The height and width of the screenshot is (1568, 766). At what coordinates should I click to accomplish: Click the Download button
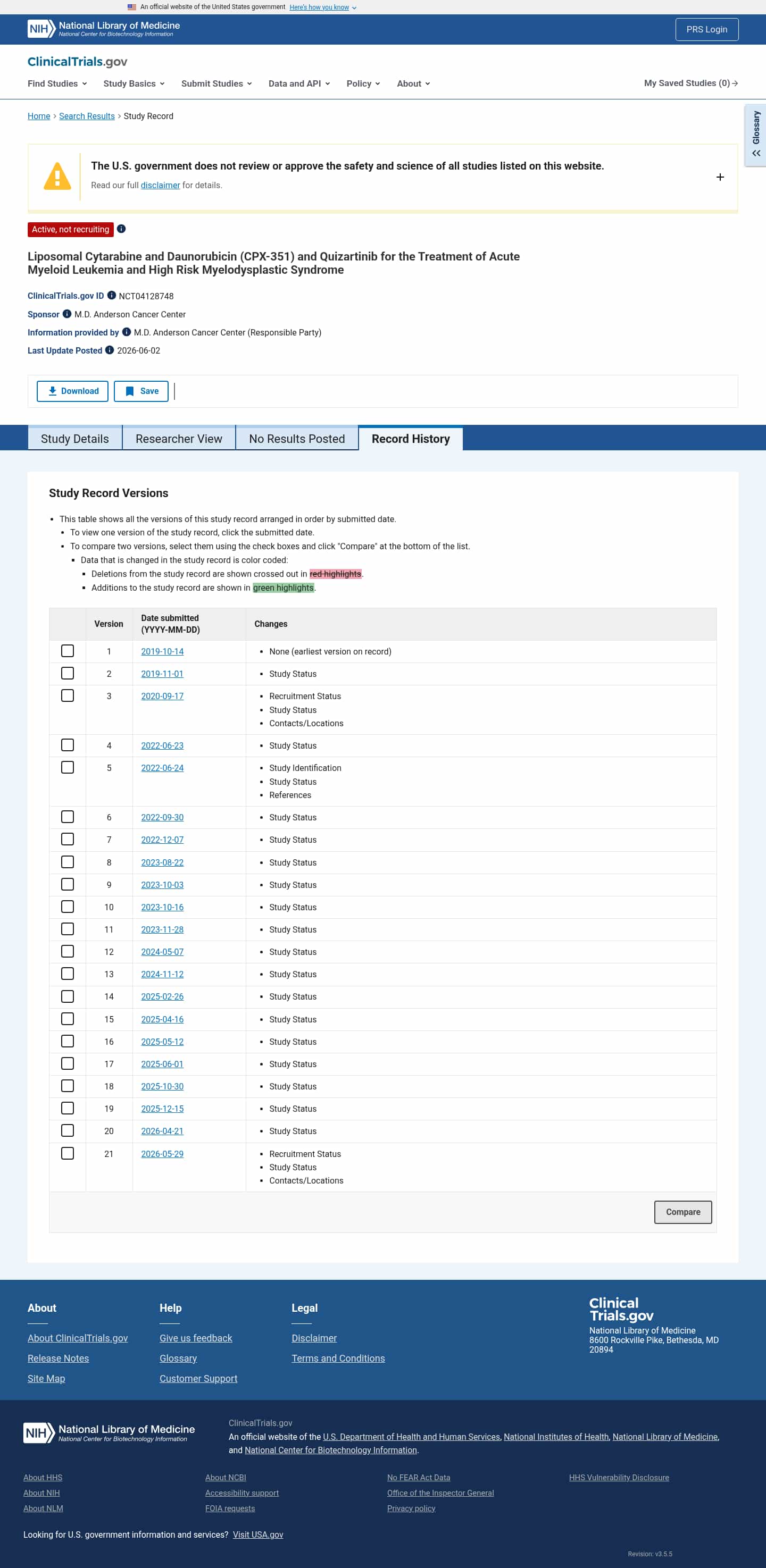(x=72, y=391)
